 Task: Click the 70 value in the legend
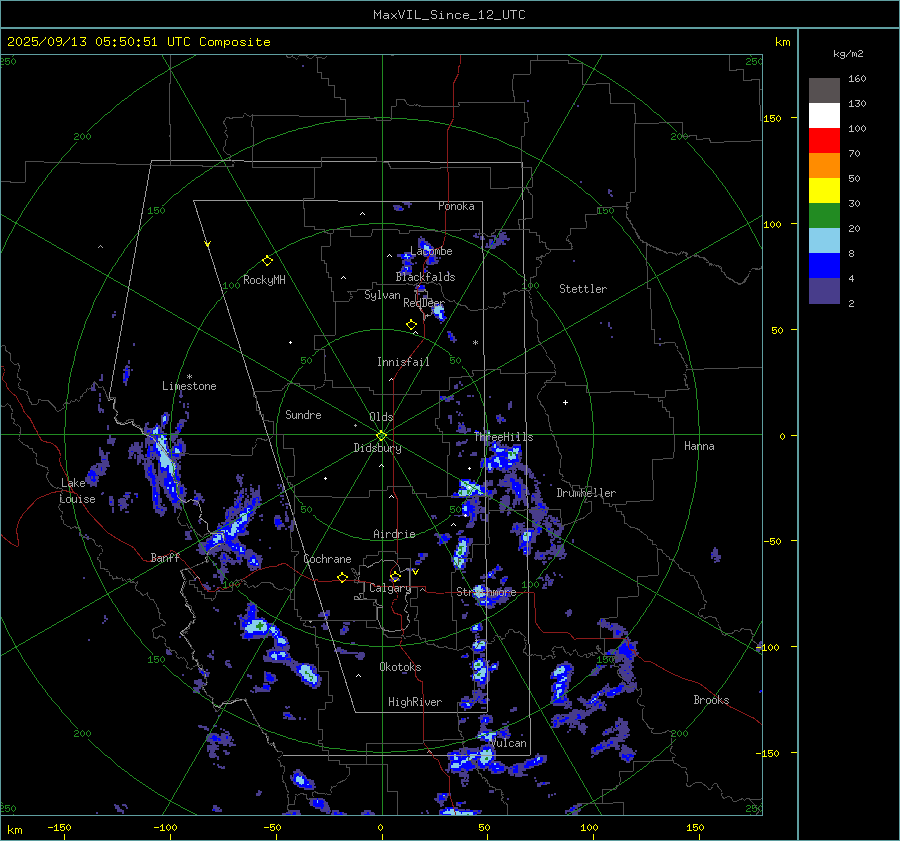[x=854, y=153]
